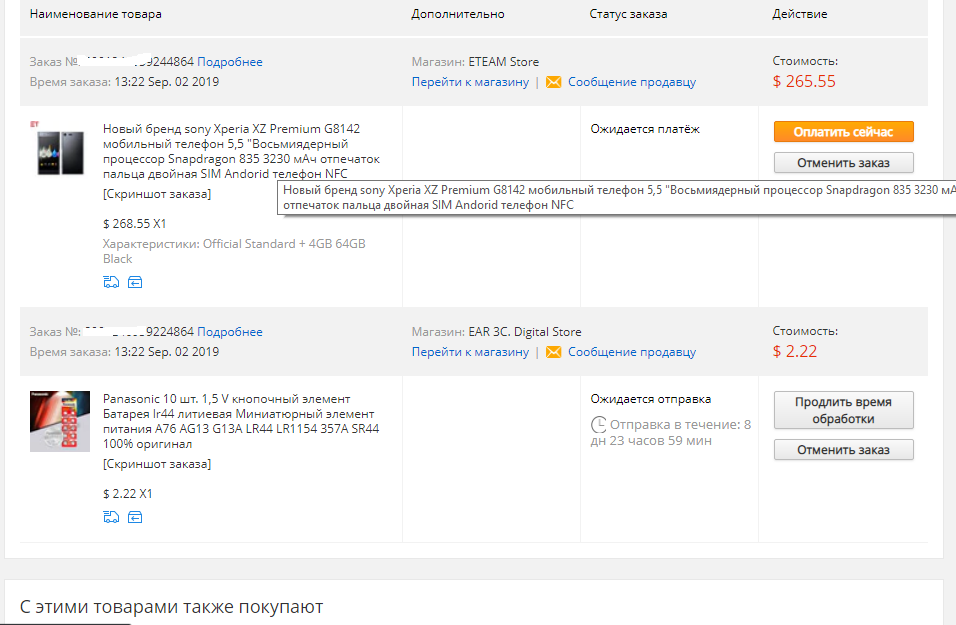
Task: Open Sony Xperia XZ Premium product thumbnail
Action: pos(60,151)
